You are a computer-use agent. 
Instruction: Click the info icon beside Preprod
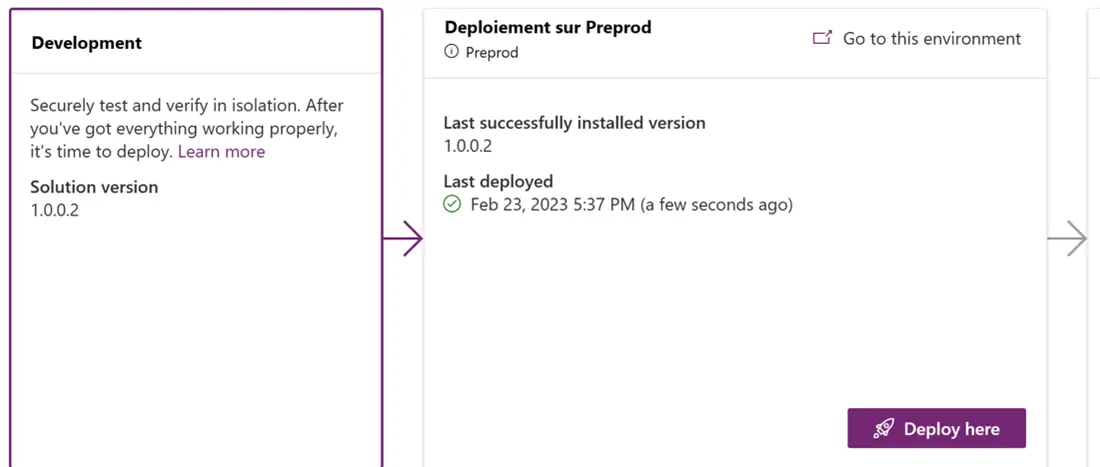click(452, 52)
